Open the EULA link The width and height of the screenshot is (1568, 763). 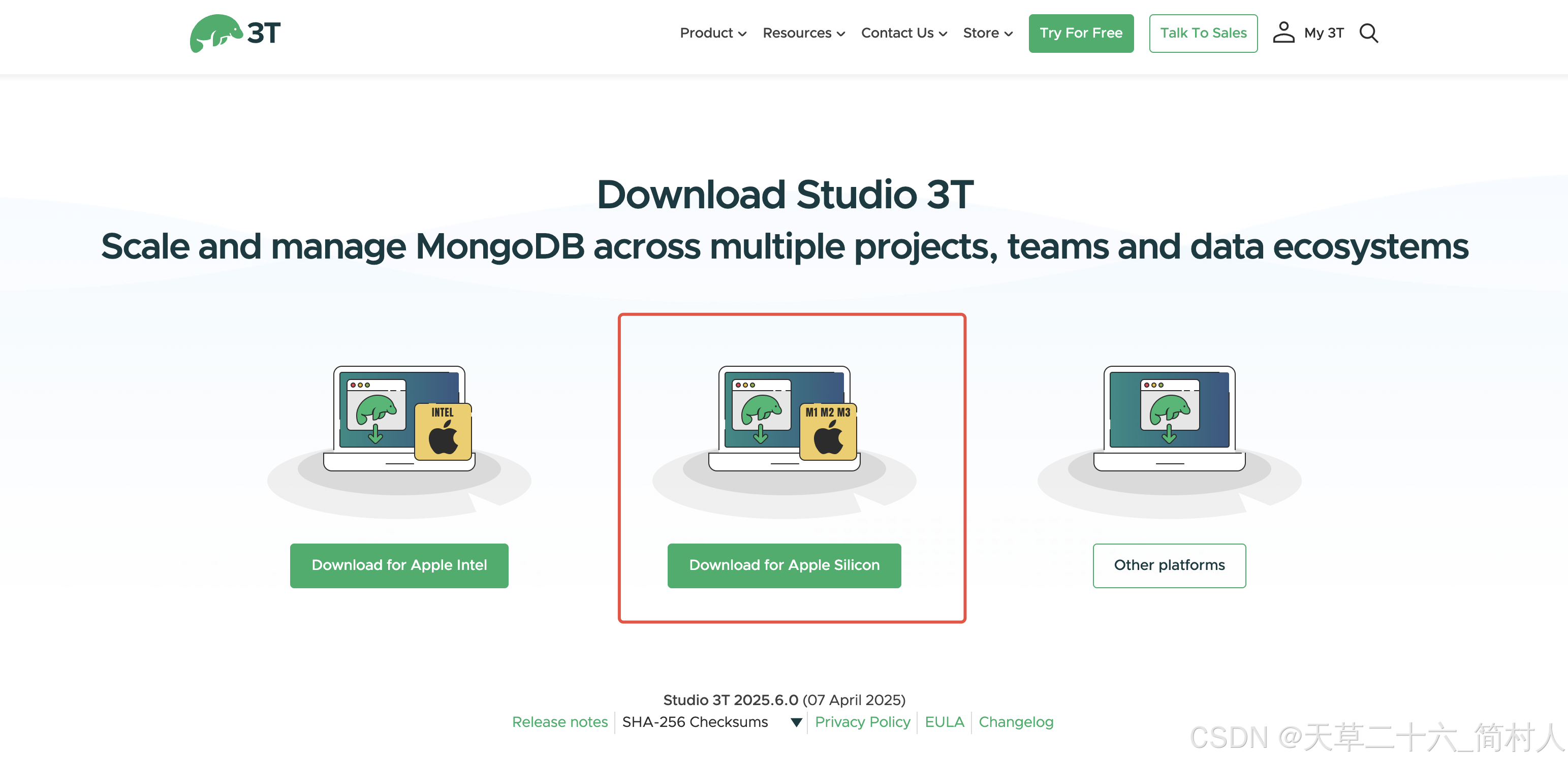pos(944,722)
